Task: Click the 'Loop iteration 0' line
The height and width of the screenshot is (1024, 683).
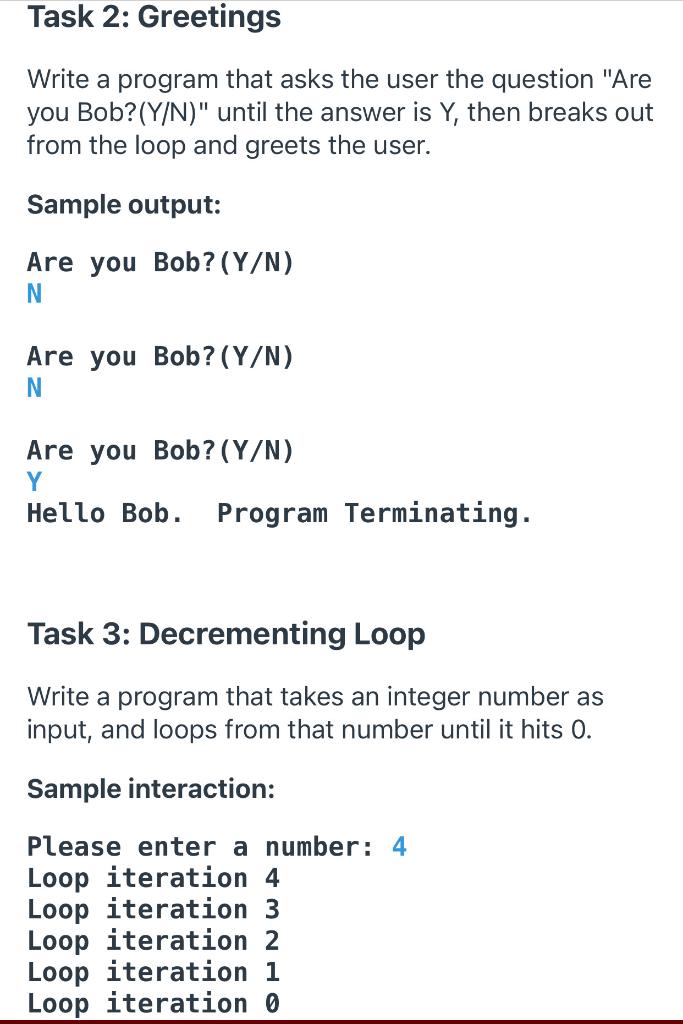Action: 153,1004
